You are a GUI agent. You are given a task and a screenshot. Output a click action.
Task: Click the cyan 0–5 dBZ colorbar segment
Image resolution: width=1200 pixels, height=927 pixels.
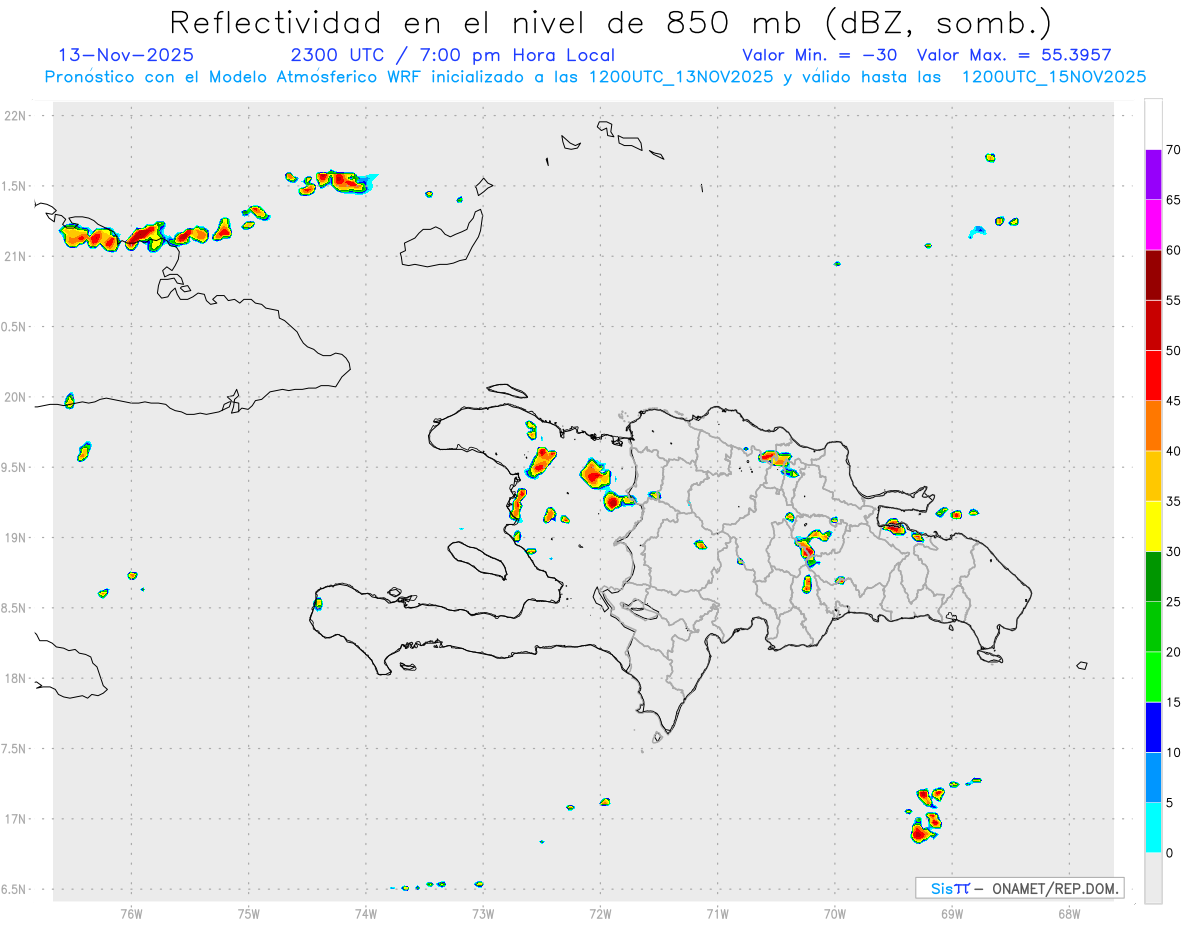(1153, 828)
